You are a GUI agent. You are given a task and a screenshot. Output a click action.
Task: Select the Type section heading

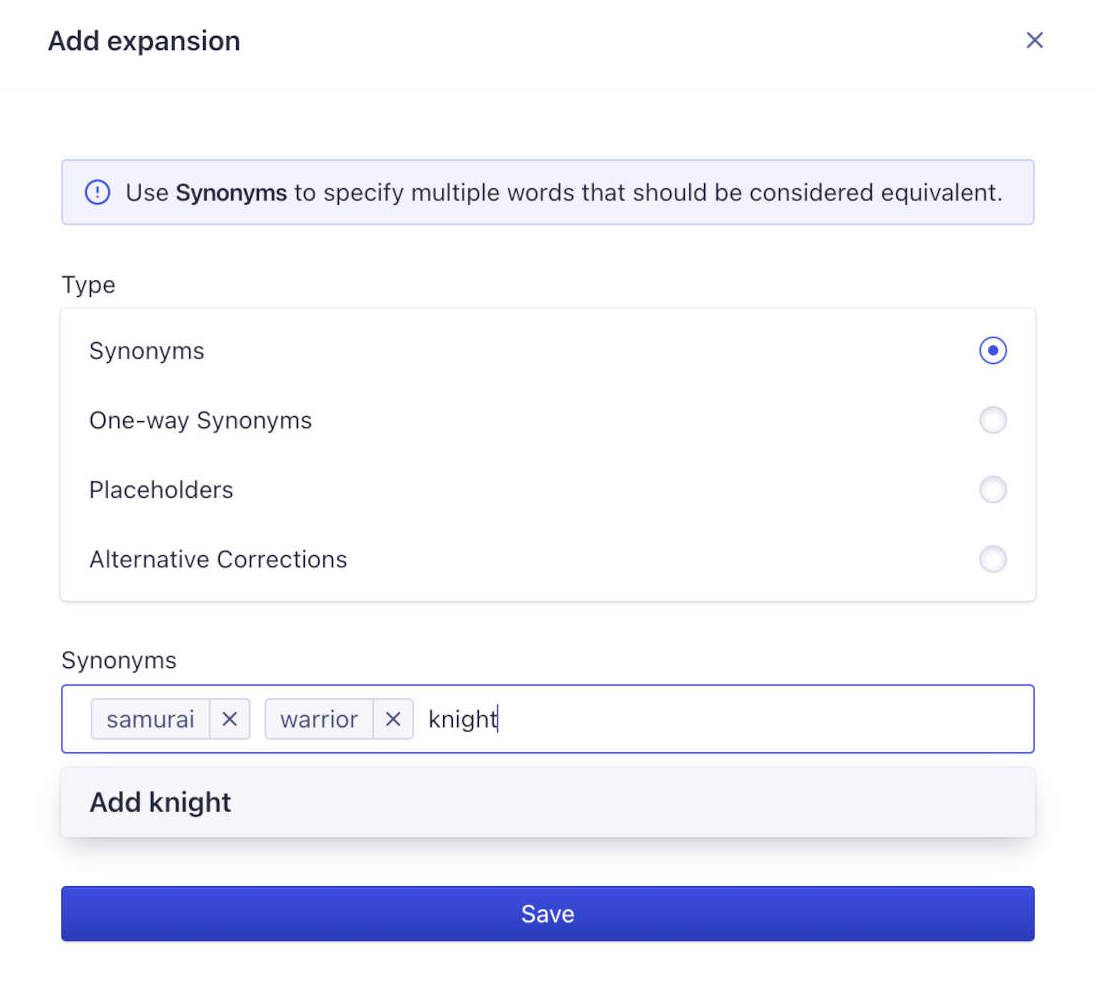pyautogui.click(x=88, y=285)
